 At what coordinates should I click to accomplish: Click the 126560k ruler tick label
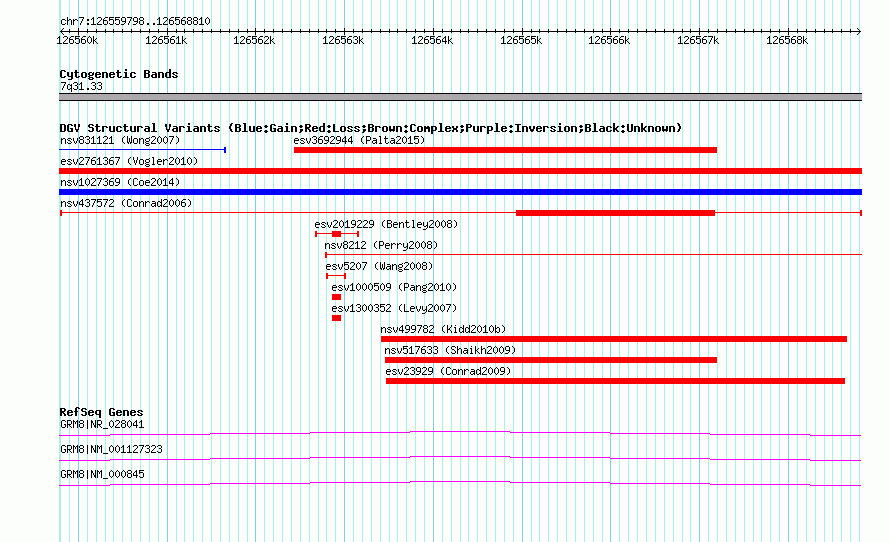[x=77, y=40]
